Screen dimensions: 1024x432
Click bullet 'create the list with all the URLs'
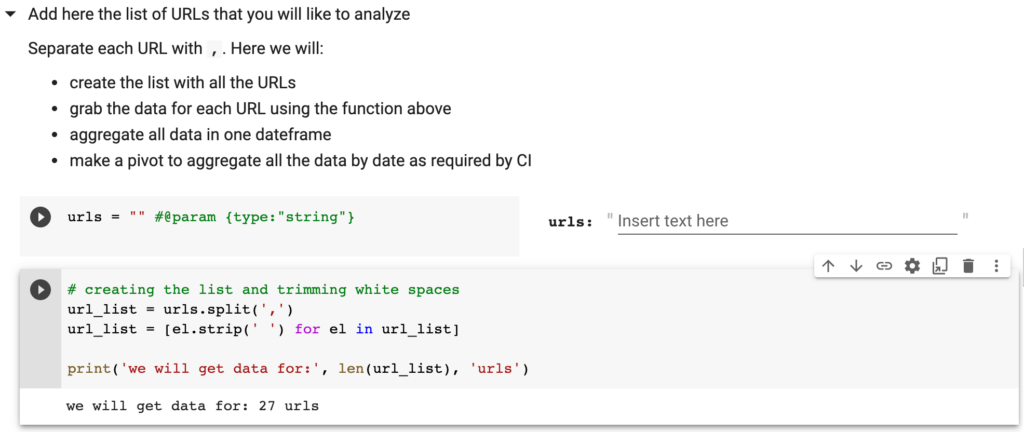(183, 83)
